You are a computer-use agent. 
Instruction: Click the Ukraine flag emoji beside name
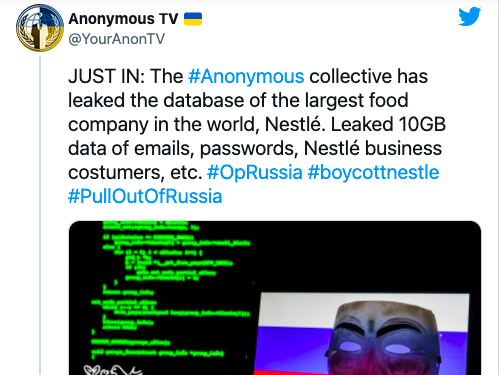click(x=193, y=19)
